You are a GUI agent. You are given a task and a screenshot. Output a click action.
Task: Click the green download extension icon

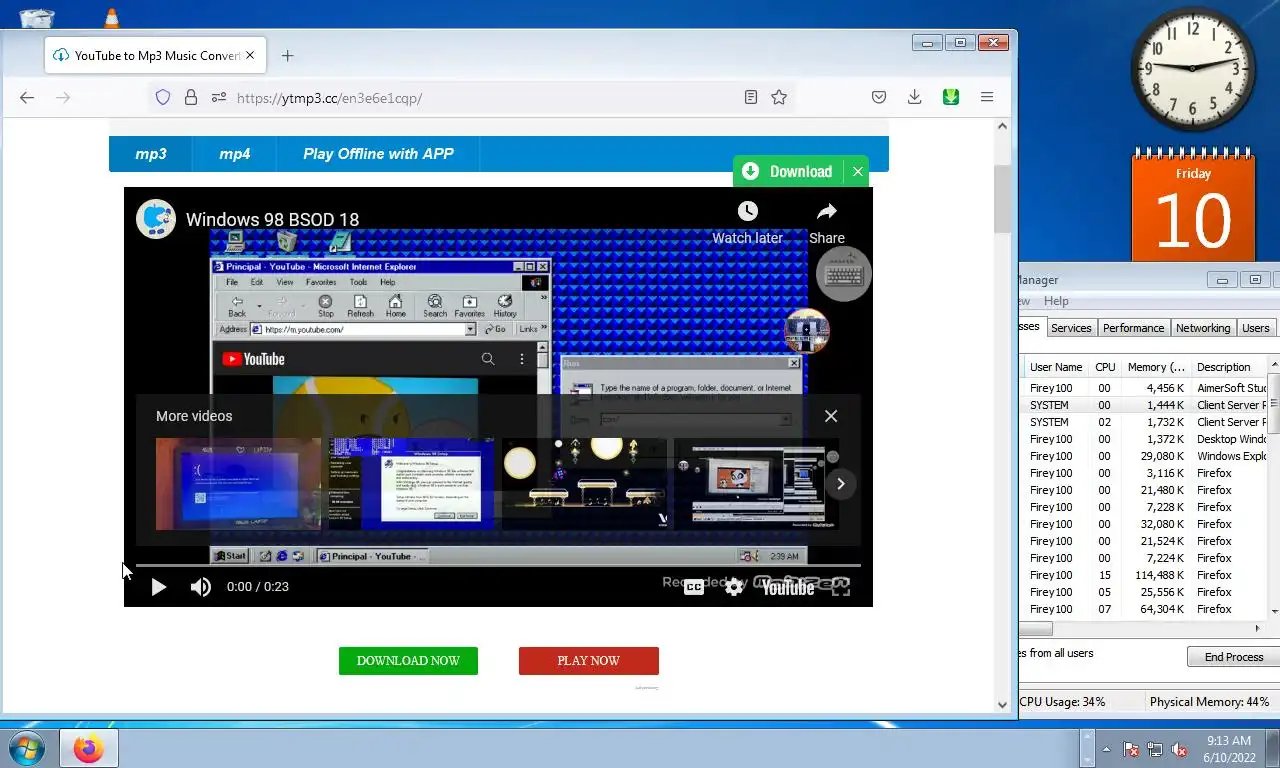pyautogui.click(x=951, y=97)
